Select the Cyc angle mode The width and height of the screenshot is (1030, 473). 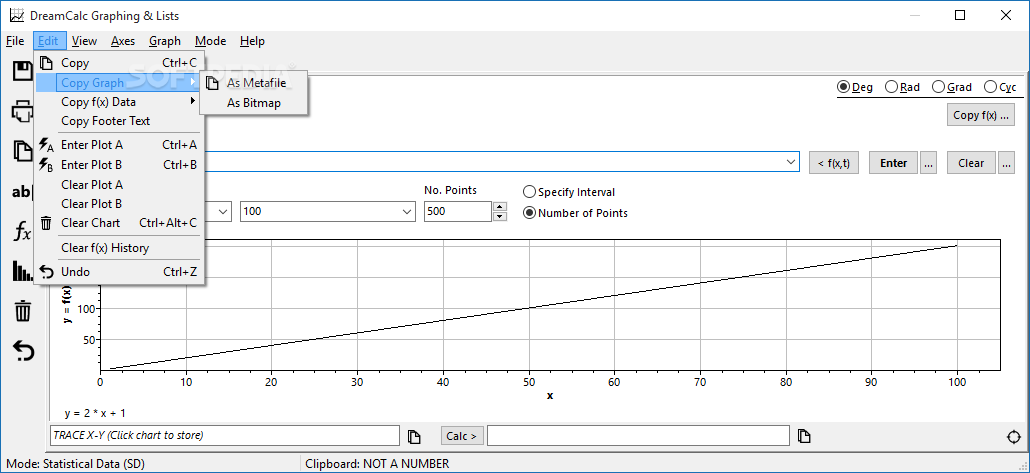click(1000, 87)
